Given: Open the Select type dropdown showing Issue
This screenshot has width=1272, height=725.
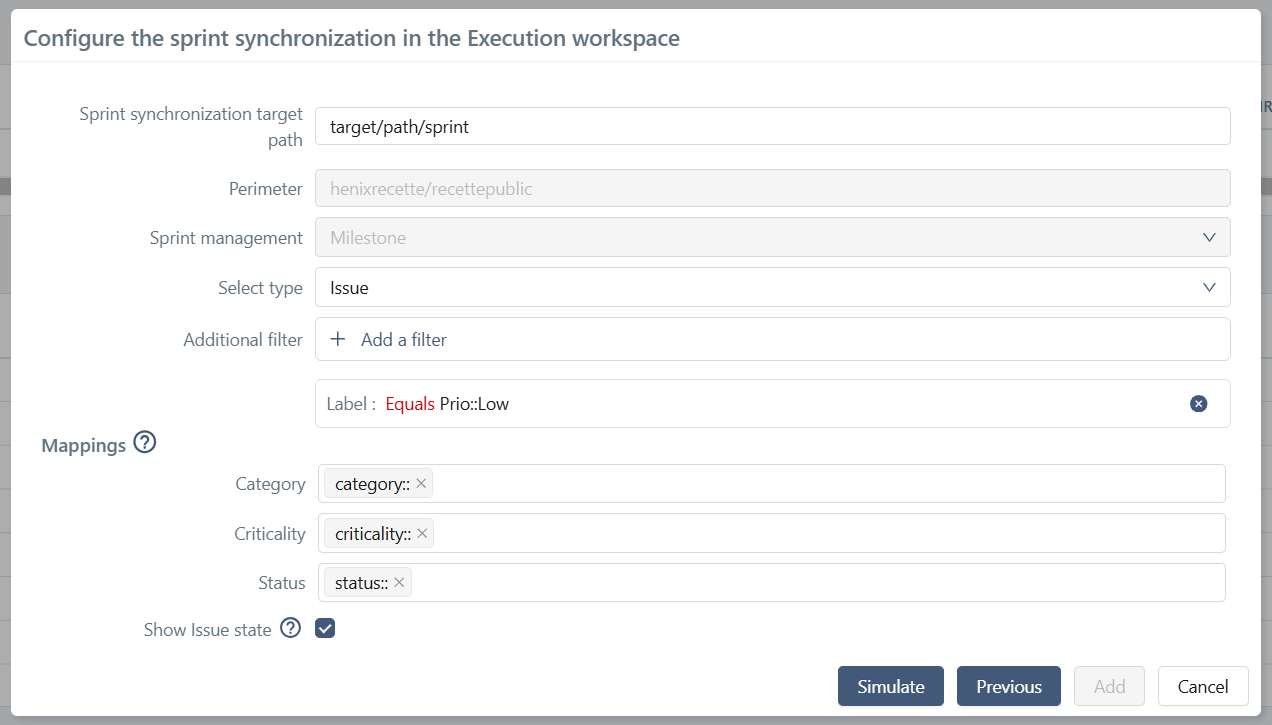Looking at the screenshot, I should [770, 287].
